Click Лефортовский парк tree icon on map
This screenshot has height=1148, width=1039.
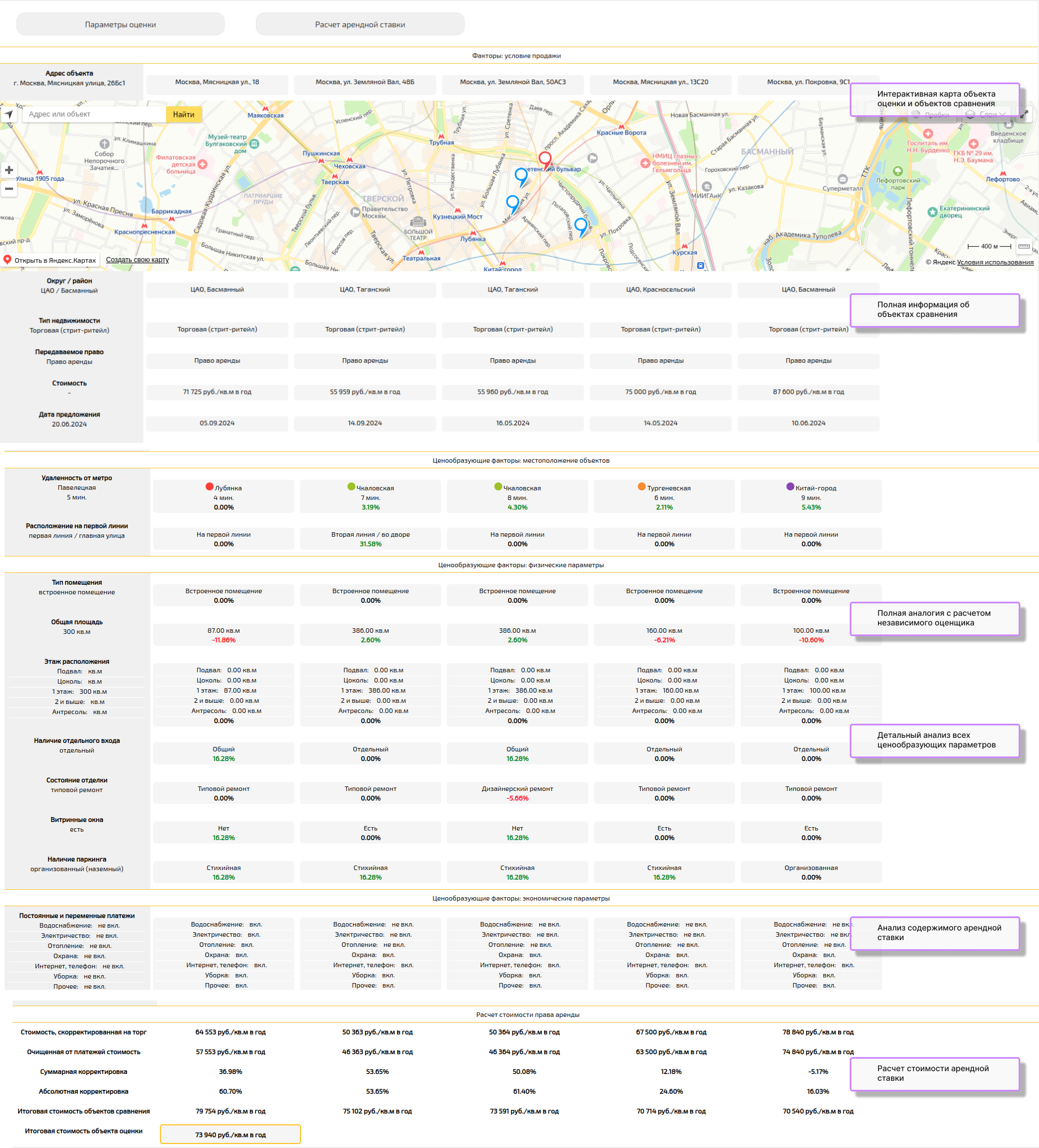[898, 171]
